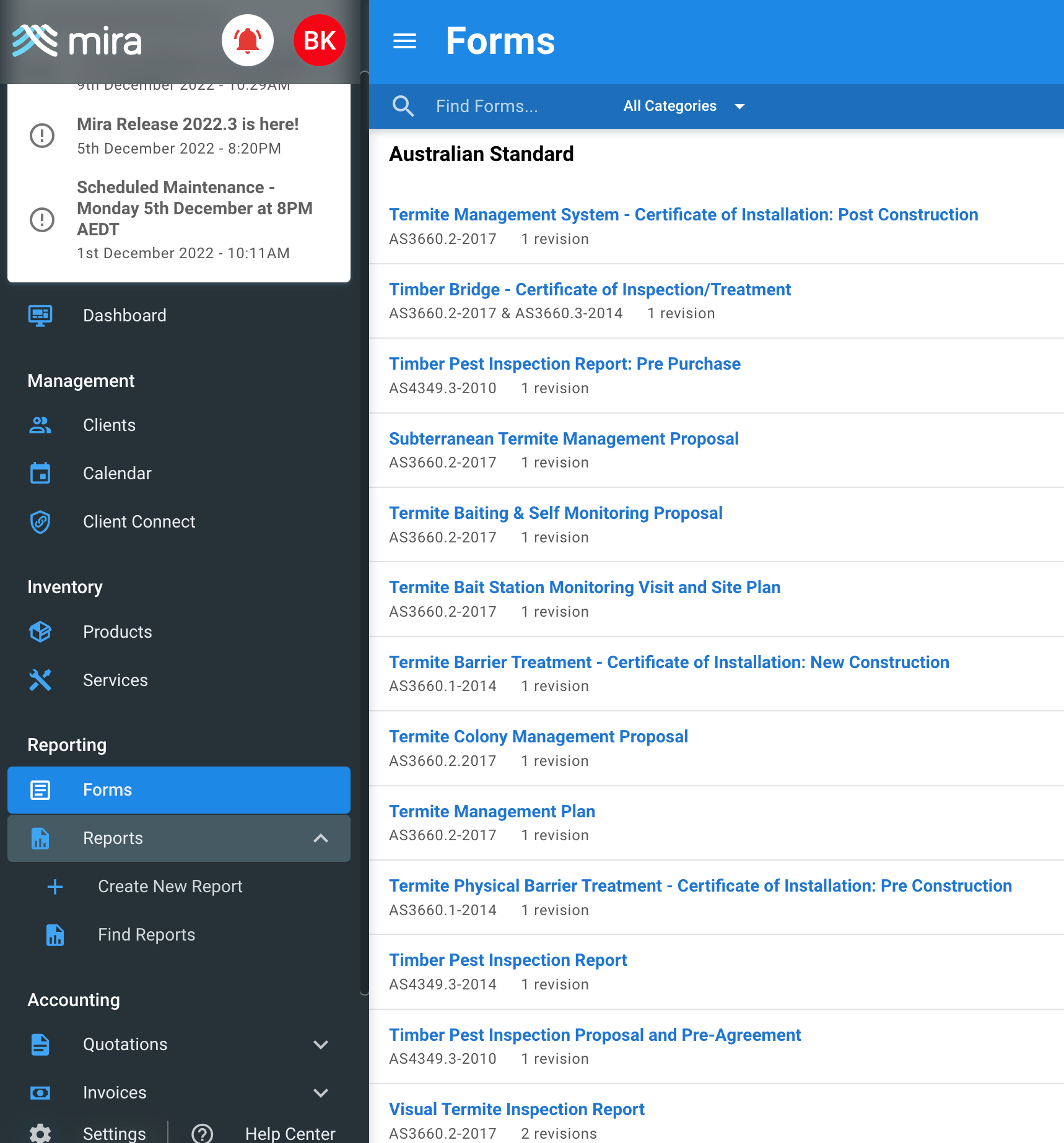Open Timber Pest Inspection Proposal and Pre-Agreement
This screenshot has width=1064, height=1143.
(x=595, y=1035)
